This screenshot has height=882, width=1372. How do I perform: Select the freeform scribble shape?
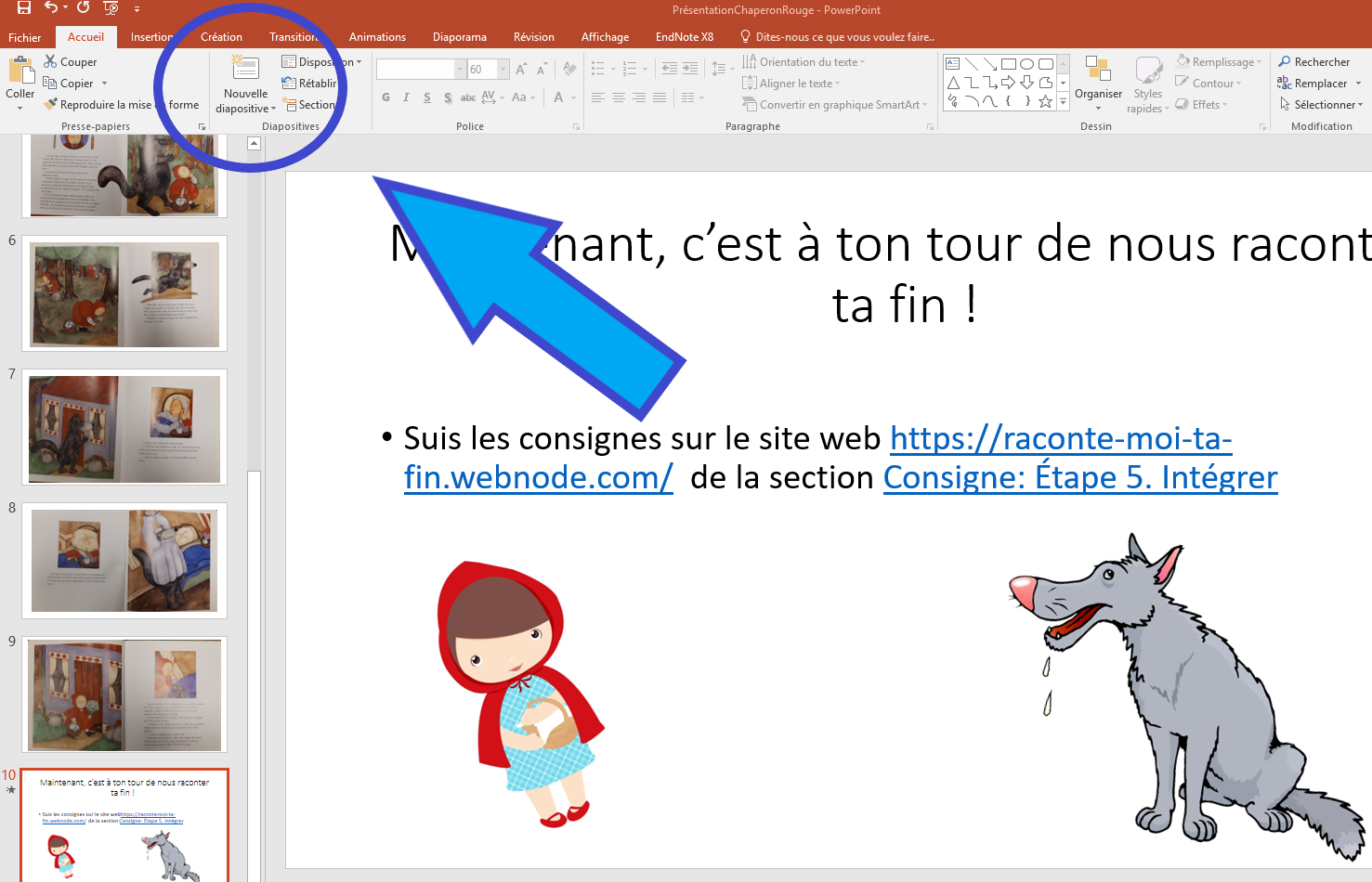953,101
